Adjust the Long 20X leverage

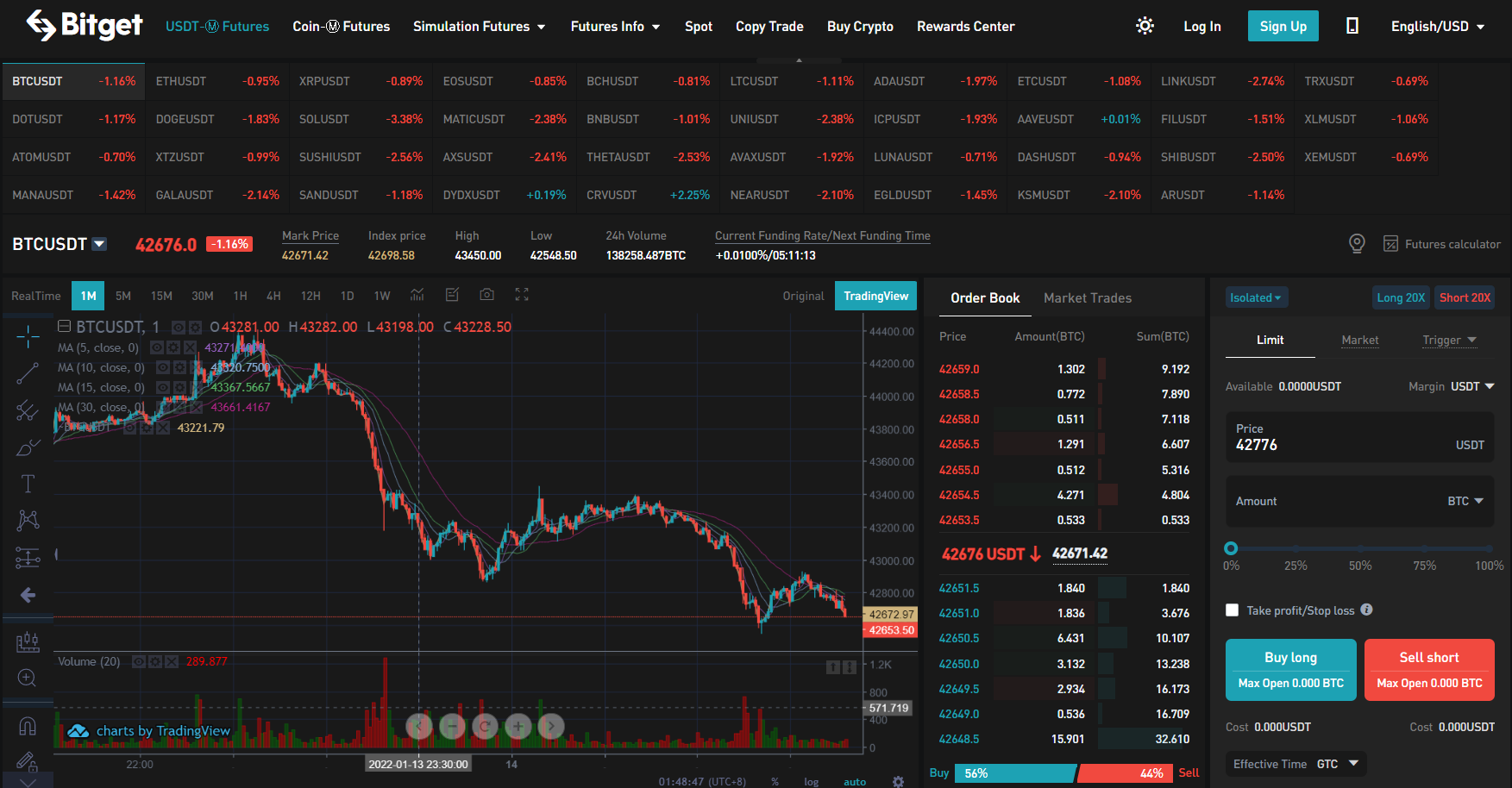pos(1401,297)
